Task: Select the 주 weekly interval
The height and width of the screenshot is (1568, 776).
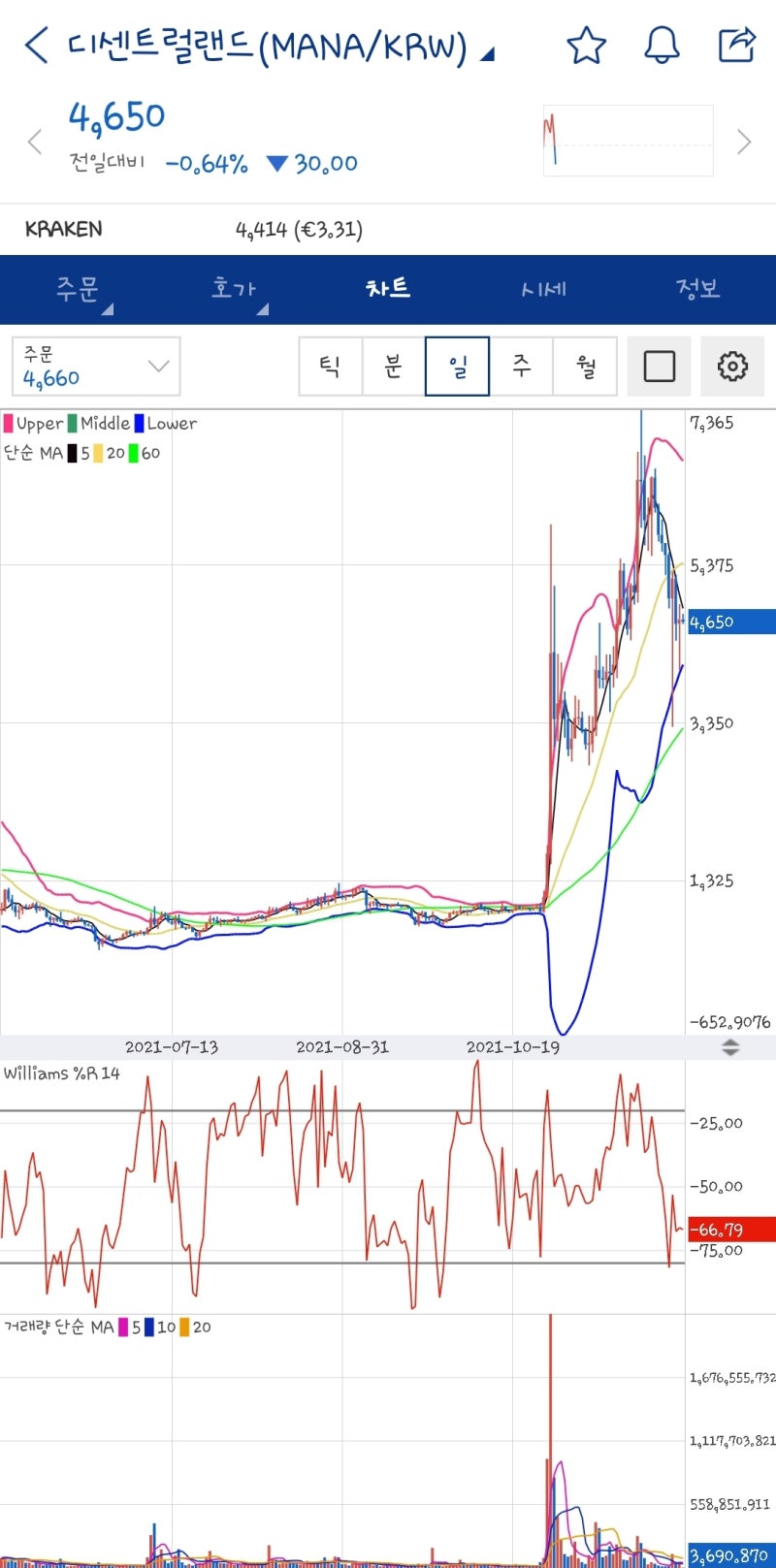Action: [521, 367]
